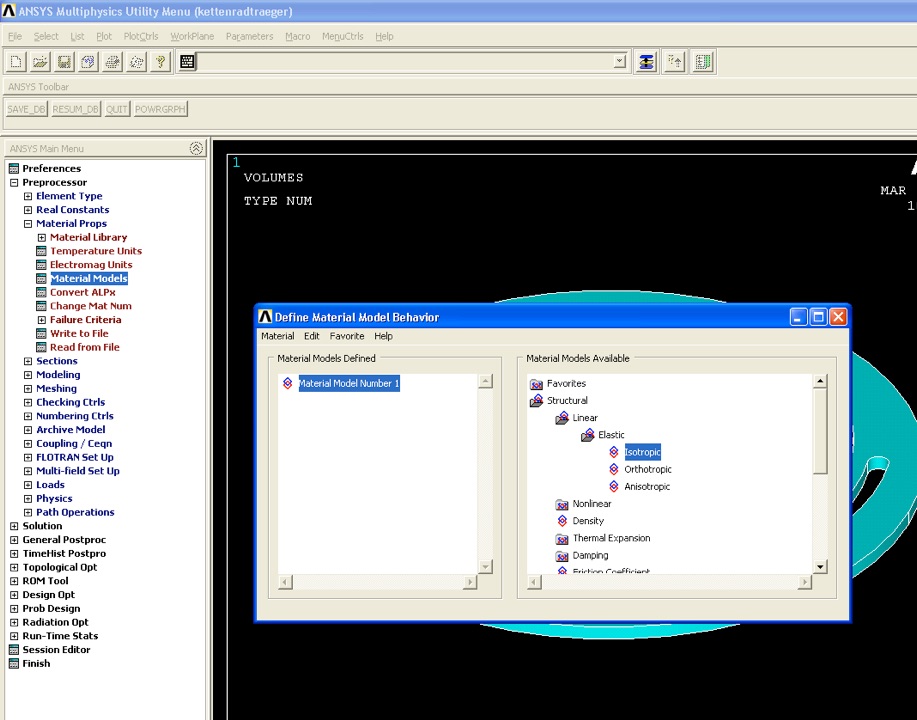Click the Models Available scroll-down arrow
The width and height of the screenshot is (917, 720).
[x=820, y=566]
